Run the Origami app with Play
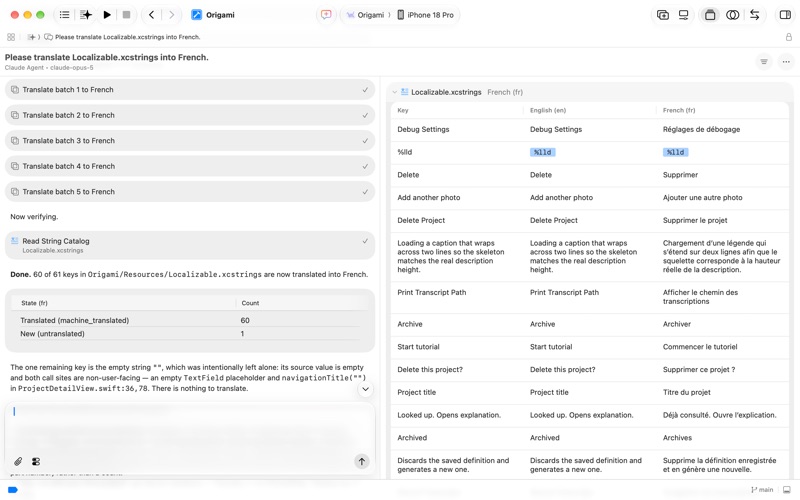 pos(107,15)
